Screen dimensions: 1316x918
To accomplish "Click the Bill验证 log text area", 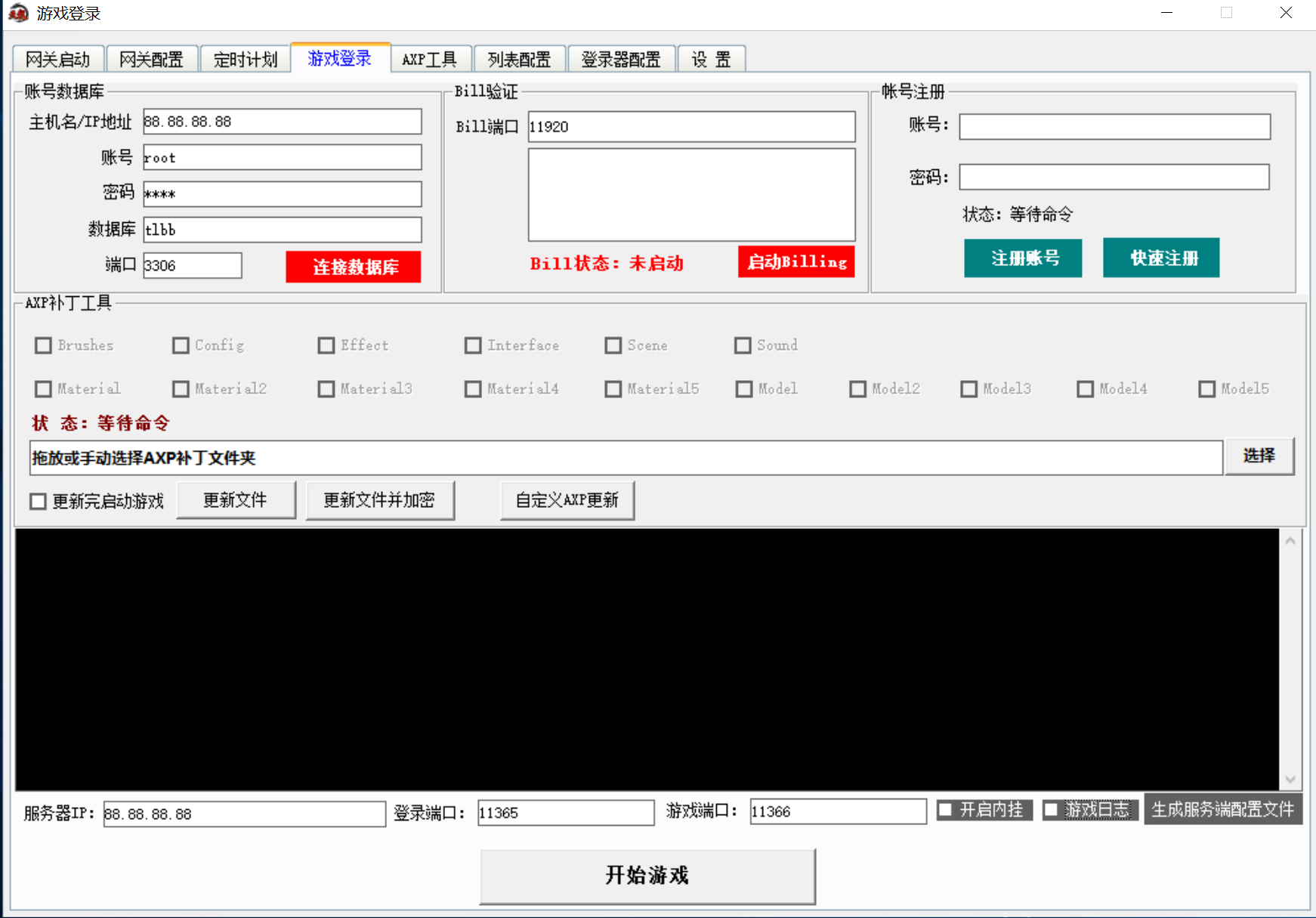I will coord(691,195).
